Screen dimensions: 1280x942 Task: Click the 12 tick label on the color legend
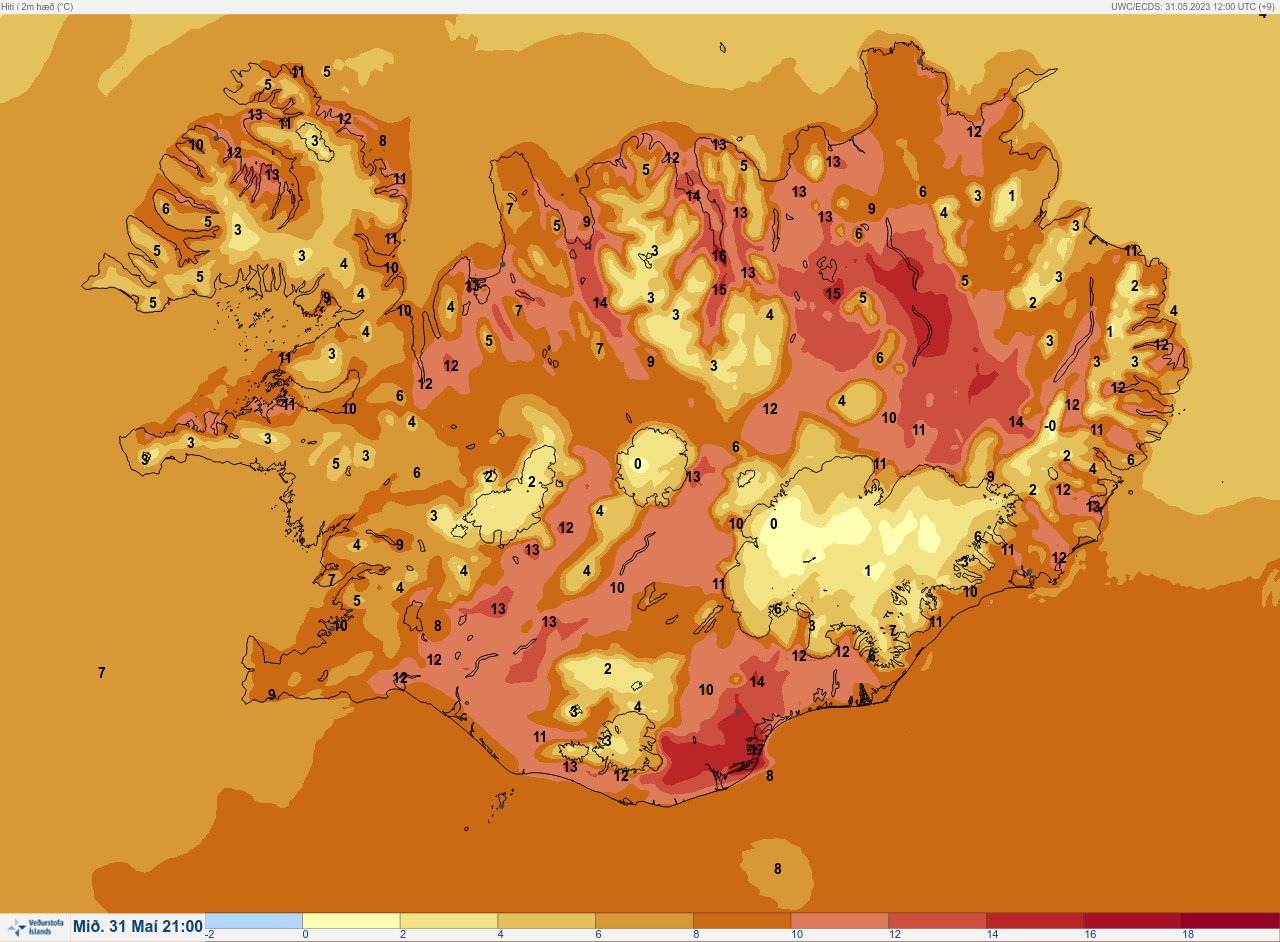pyautogui.click(x=895, y=934)
